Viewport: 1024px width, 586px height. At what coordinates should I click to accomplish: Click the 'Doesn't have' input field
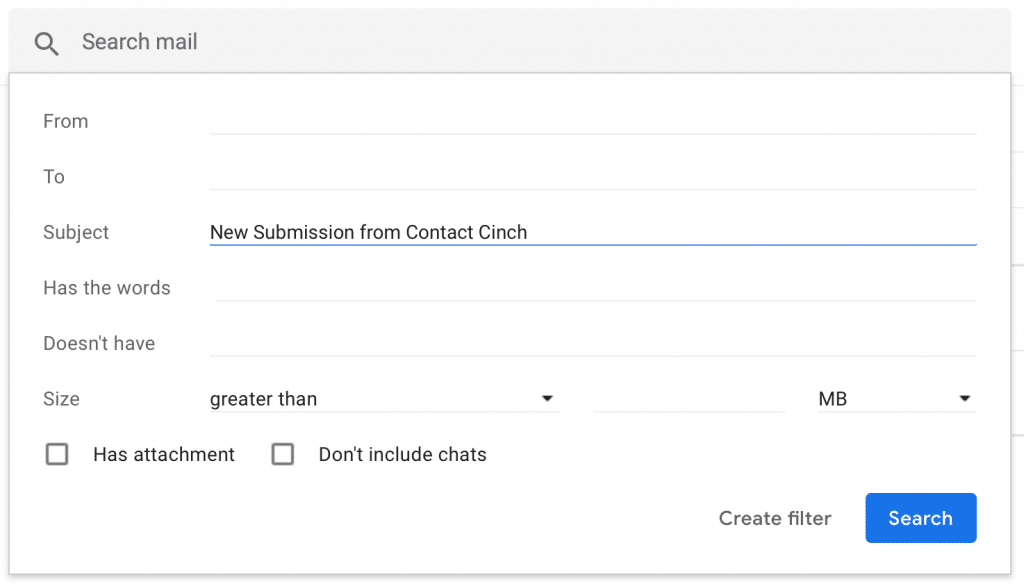592,343
